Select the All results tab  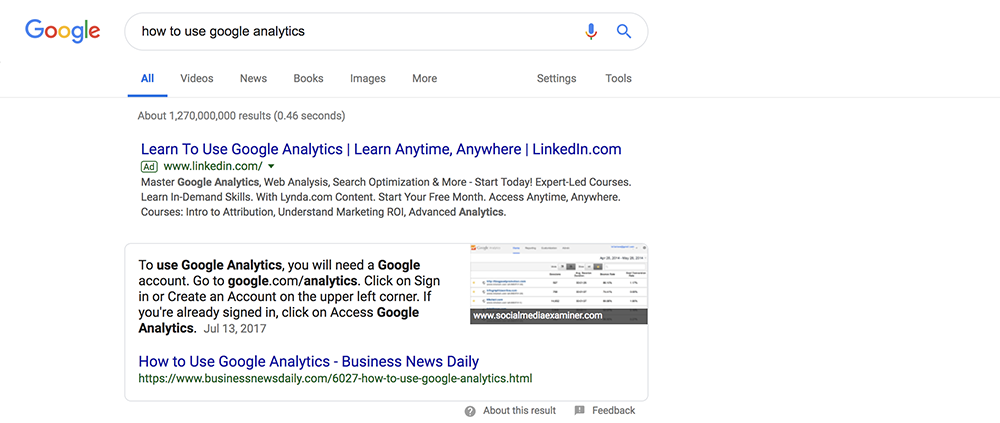[x=147, y=78]
